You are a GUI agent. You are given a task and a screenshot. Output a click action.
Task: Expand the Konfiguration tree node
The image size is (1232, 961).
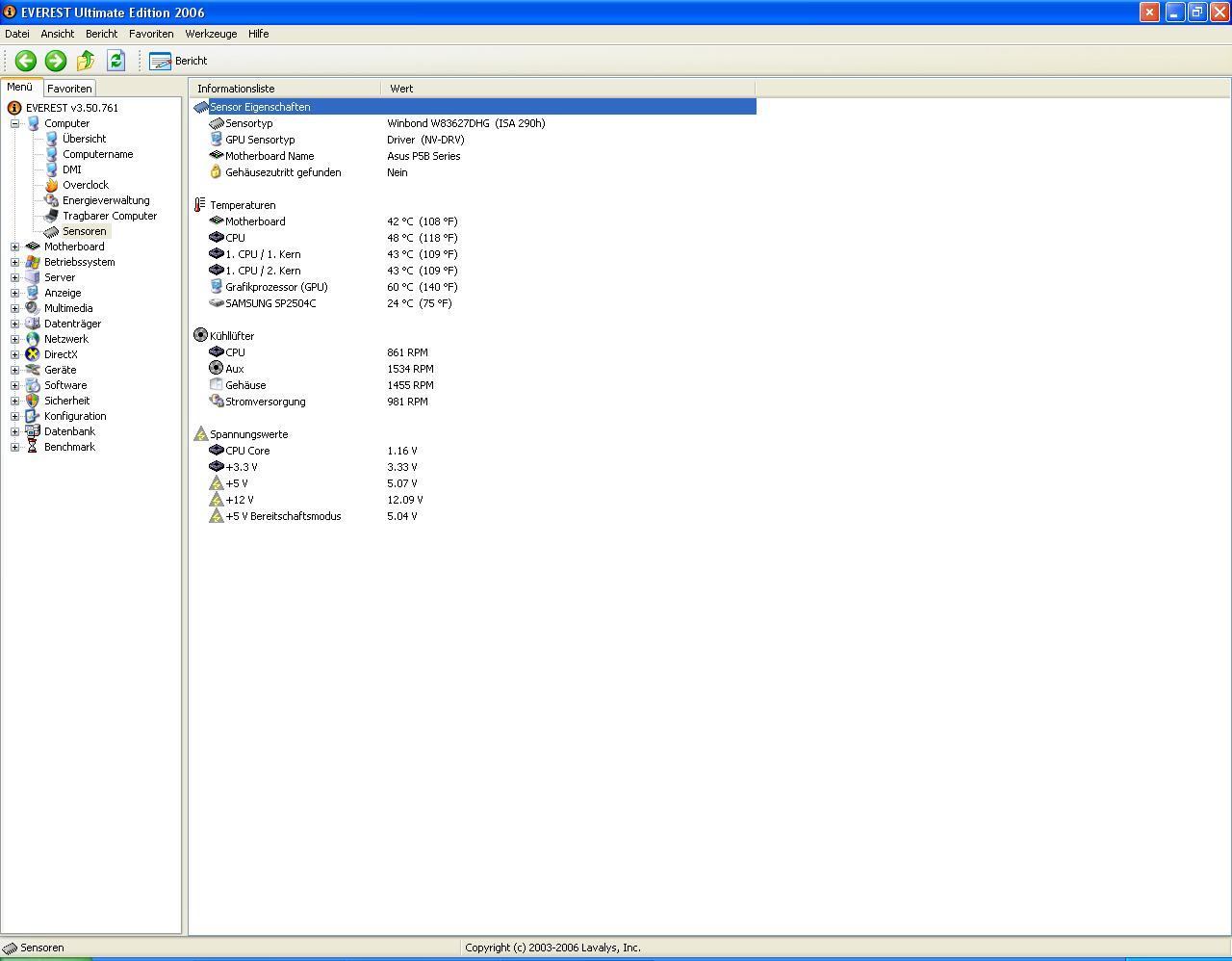tap(14, 416)
